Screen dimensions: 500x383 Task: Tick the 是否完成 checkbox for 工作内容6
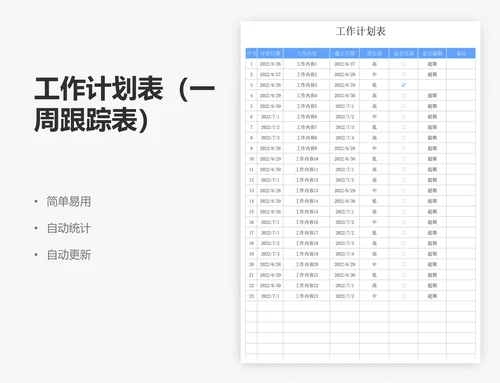click(403, 117)
